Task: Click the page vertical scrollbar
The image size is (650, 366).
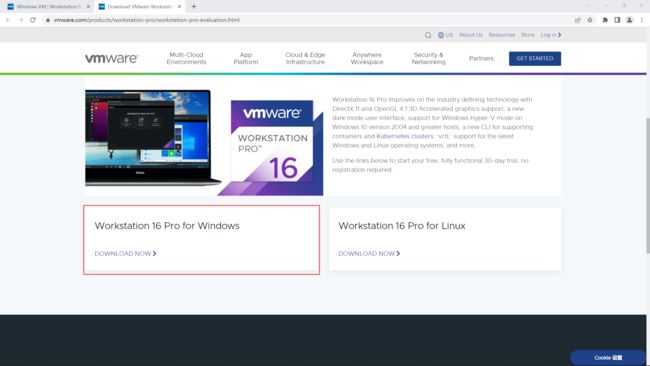Action: click(648, 185)
